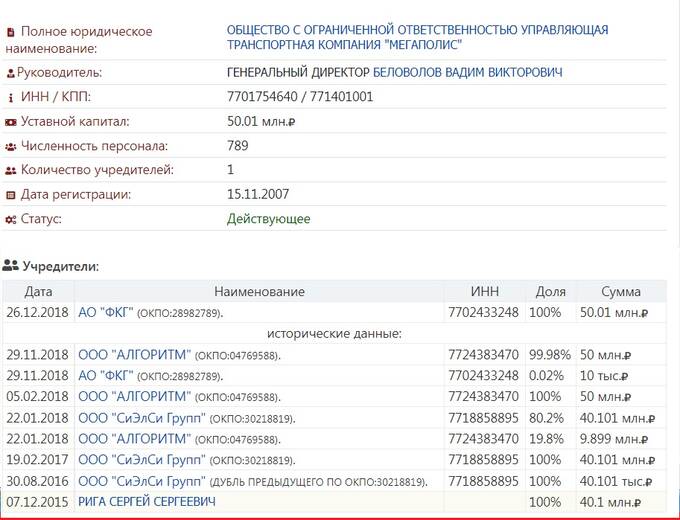Click the people icon beside Количество учредителей
This screenshot has width=680, height=520.
pyautogui.click(x=10, y=171)
